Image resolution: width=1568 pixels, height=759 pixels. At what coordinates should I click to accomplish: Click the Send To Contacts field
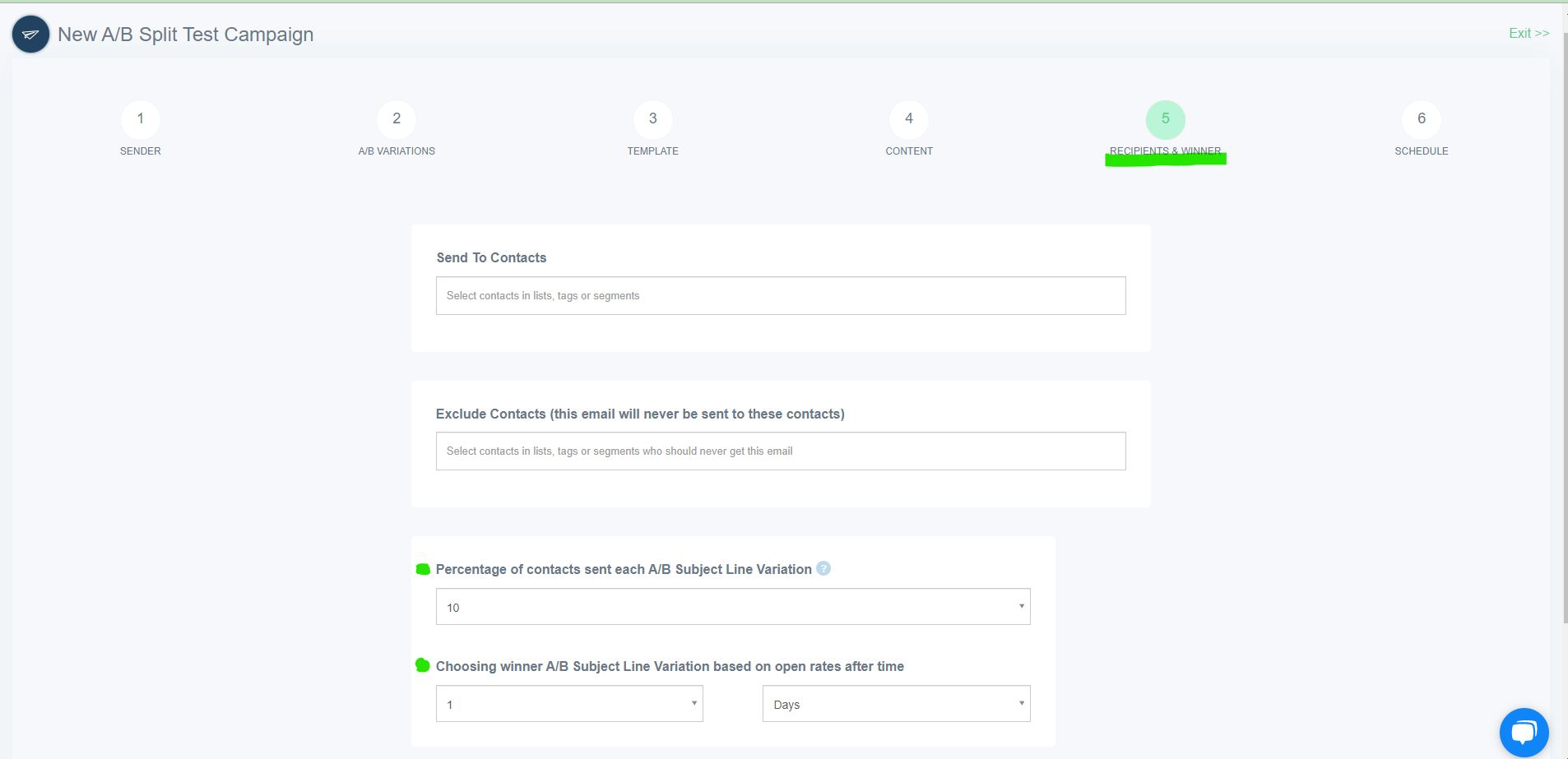[781, 295]
